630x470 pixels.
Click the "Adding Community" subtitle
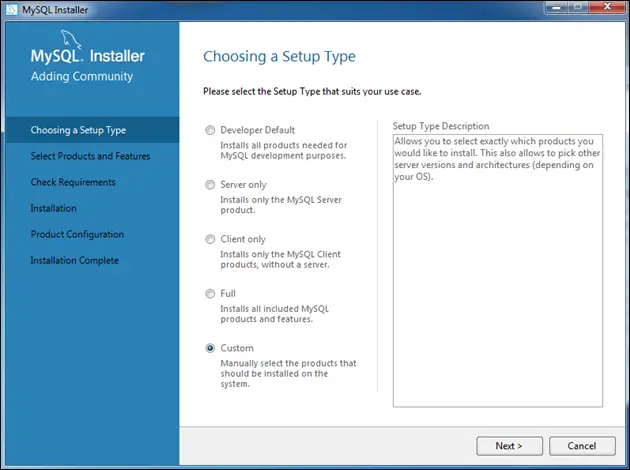coord(82,76)
